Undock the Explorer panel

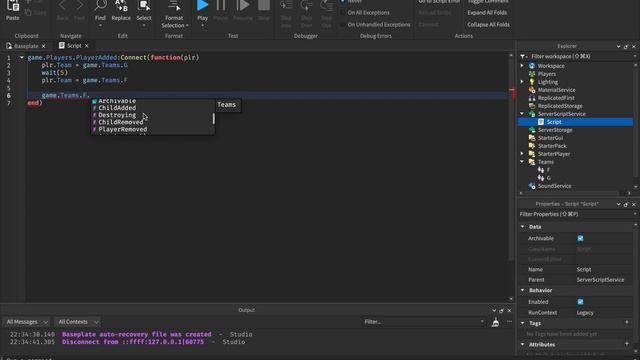pyautogui.click(x=626, y=47)
